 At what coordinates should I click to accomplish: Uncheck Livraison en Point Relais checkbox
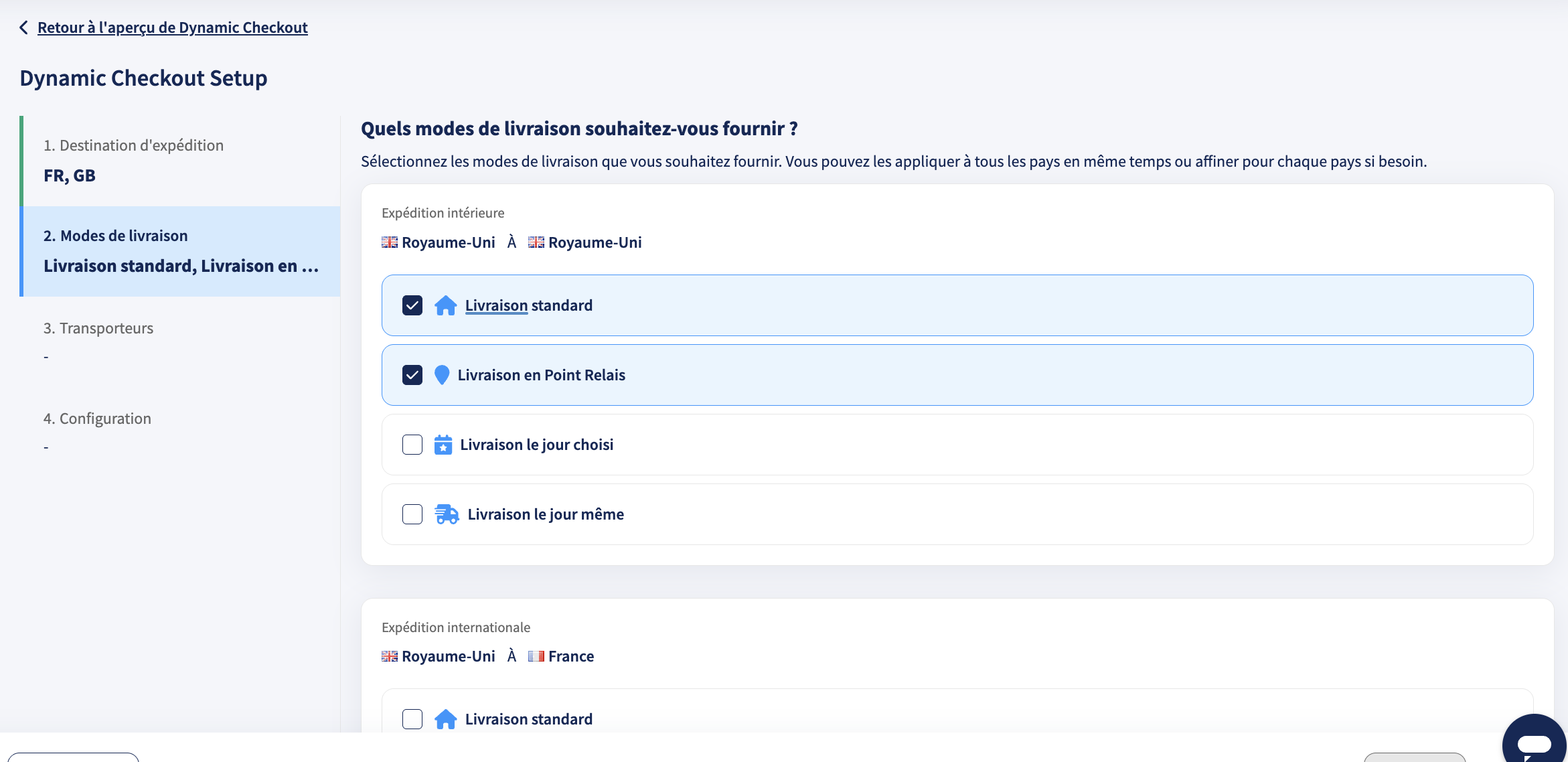(x=412, y=375)
